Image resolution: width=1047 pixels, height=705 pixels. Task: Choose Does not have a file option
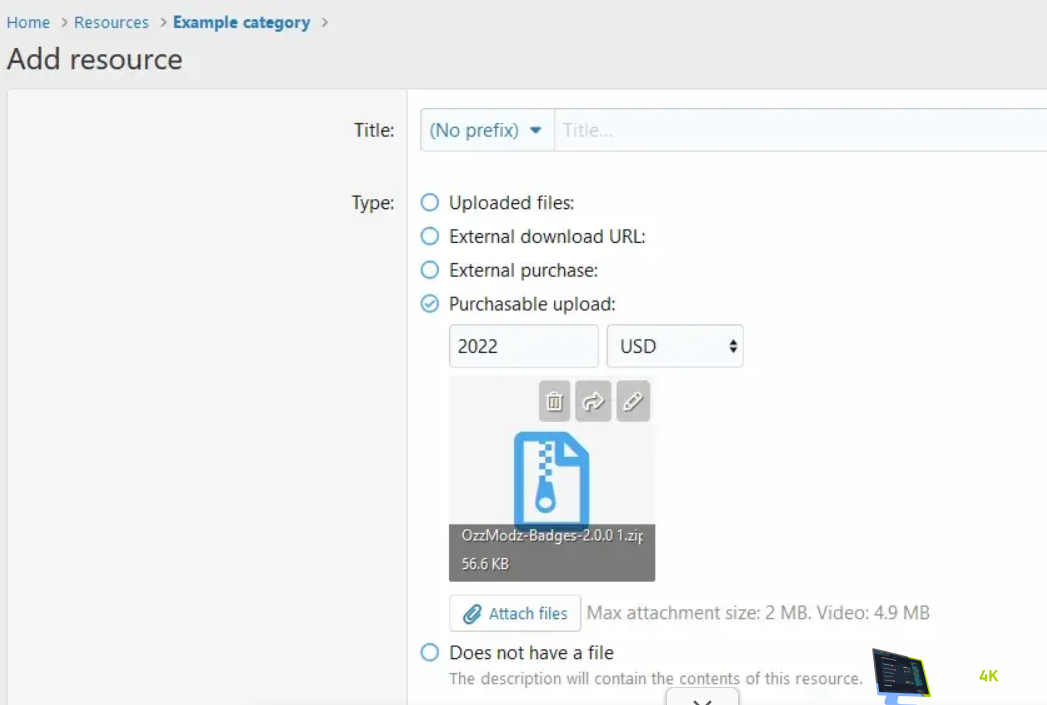click(x=430, y=653)
